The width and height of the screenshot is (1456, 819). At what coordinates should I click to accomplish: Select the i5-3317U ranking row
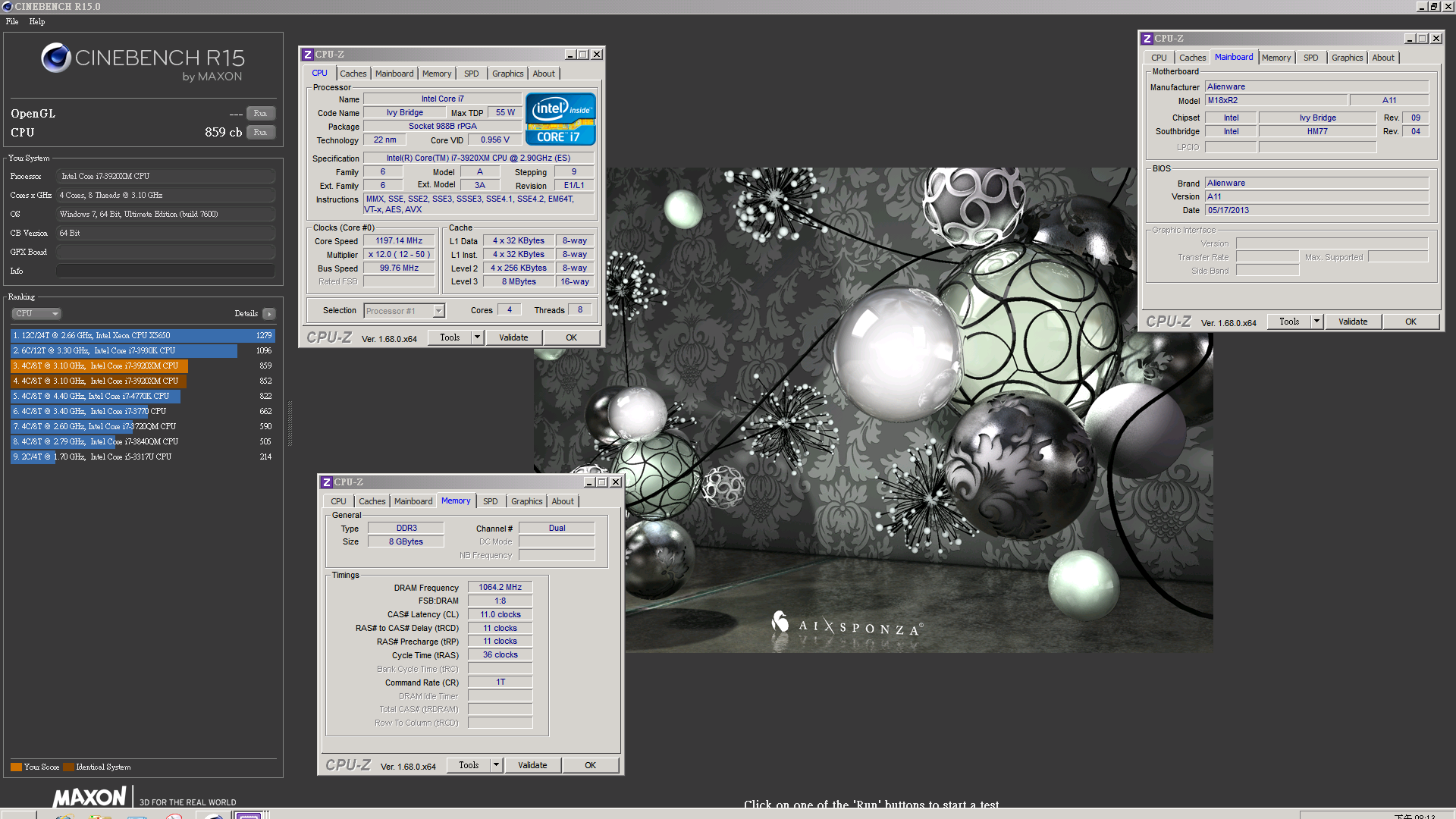143,457
